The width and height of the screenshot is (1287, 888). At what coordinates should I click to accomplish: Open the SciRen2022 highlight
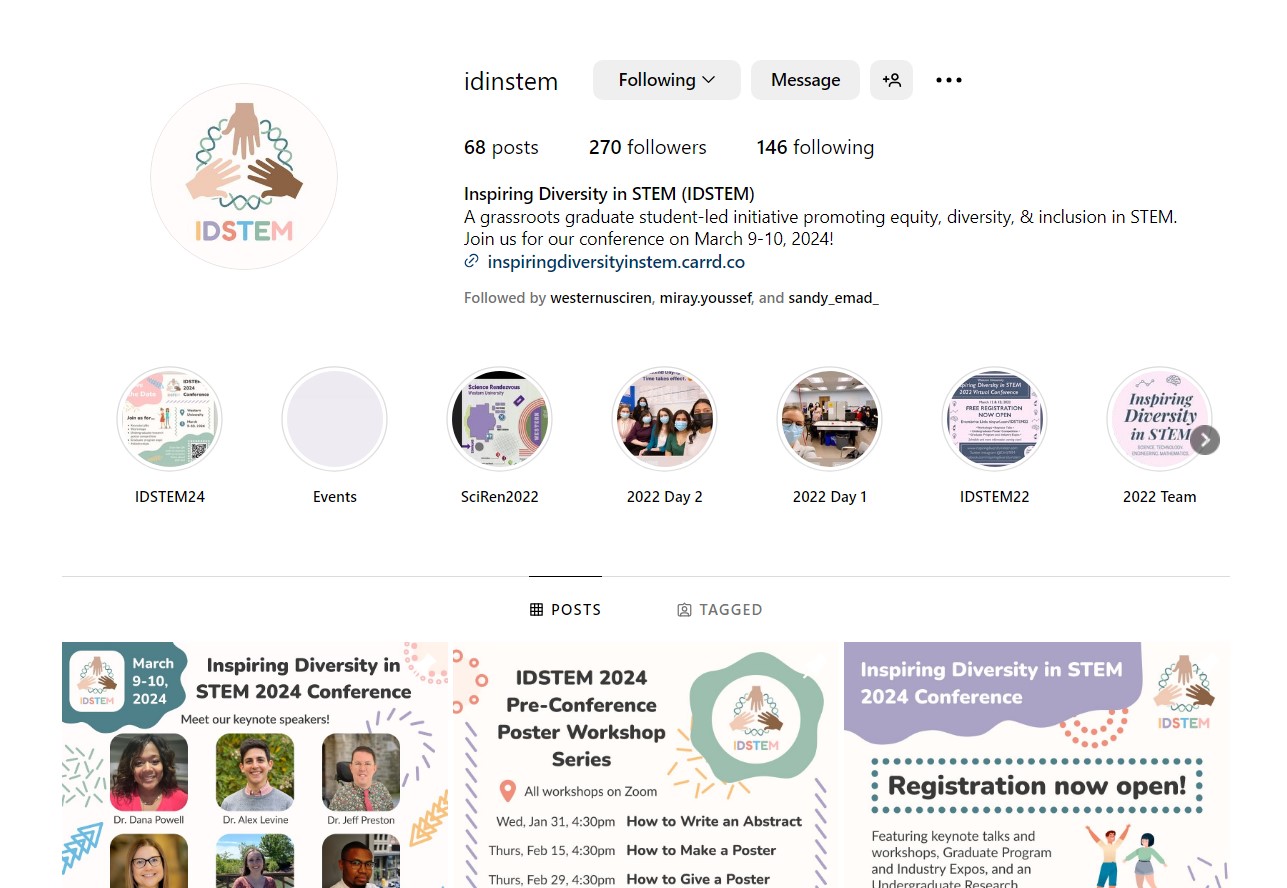[x=500, y=419]
